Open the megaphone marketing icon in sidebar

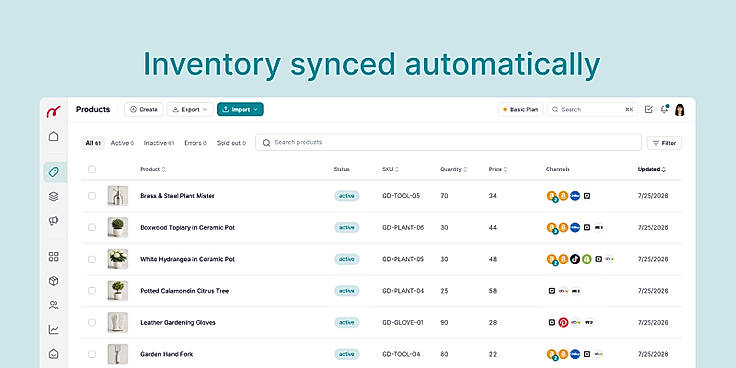tap(54, 221)
